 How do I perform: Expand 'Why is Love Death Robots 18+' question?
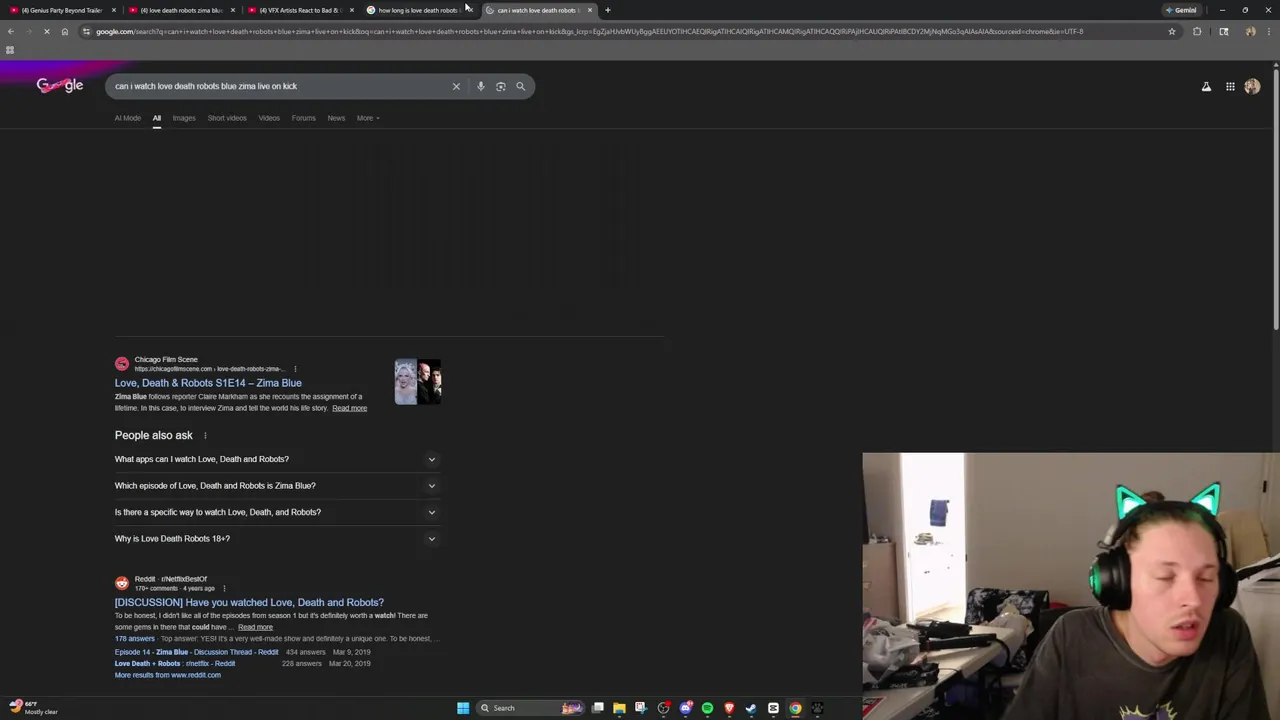(x=277, y=539)
